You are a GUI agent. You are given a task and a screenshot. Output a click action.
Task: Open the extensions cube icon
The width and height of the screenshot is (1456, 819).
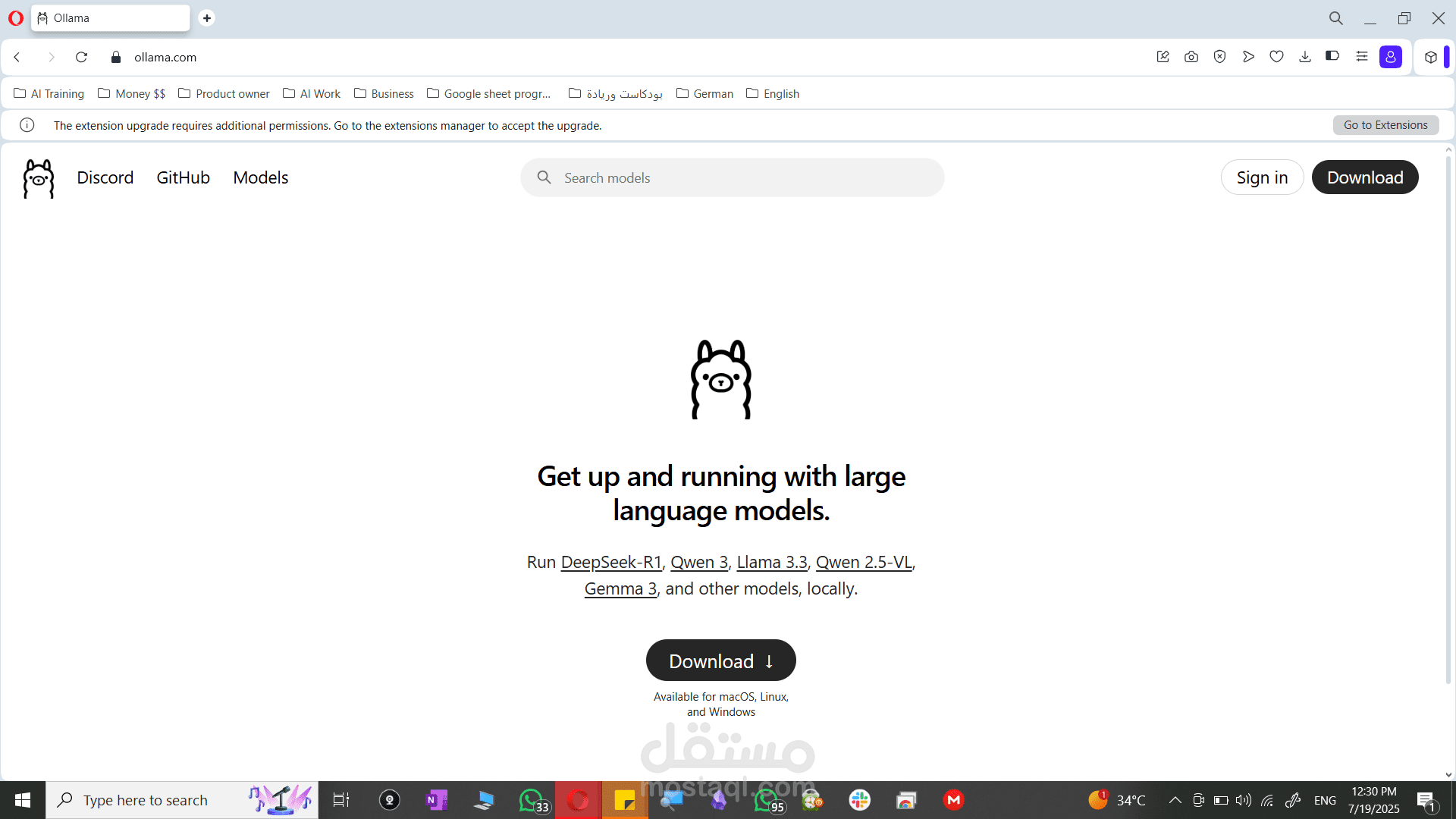coord(1431,57)
